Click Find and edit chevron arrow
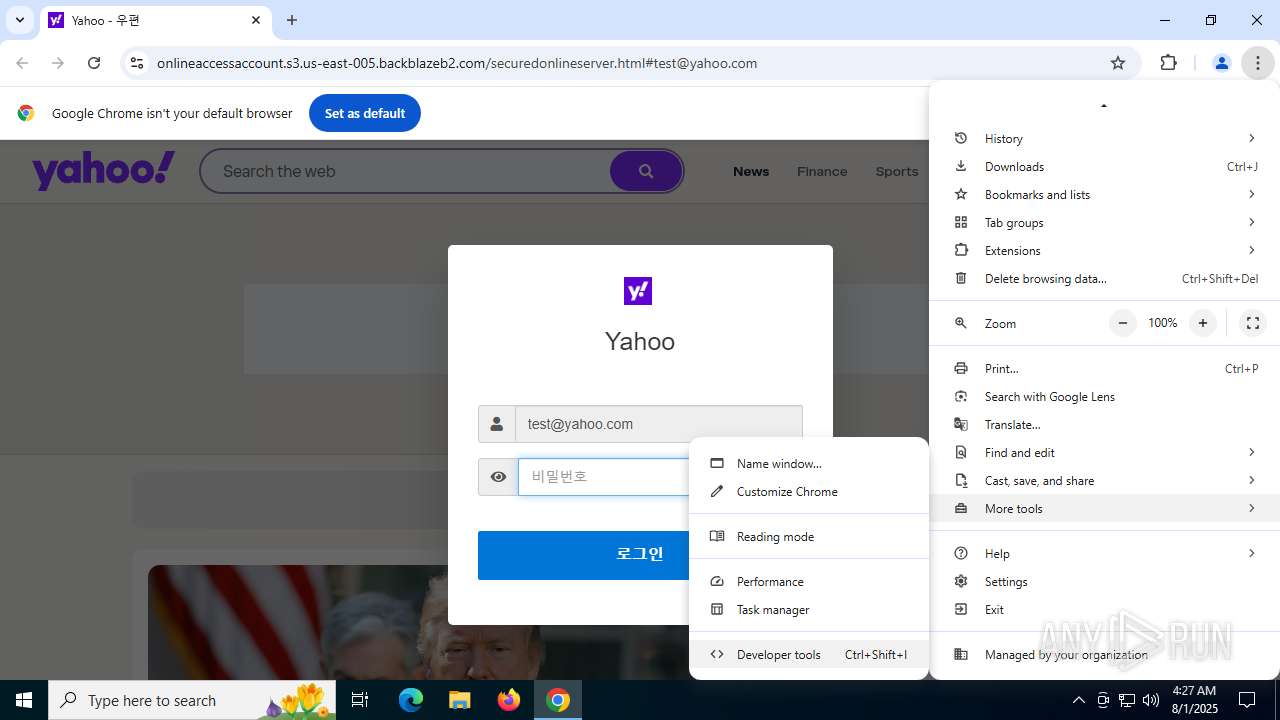 tap(1251, 452)
